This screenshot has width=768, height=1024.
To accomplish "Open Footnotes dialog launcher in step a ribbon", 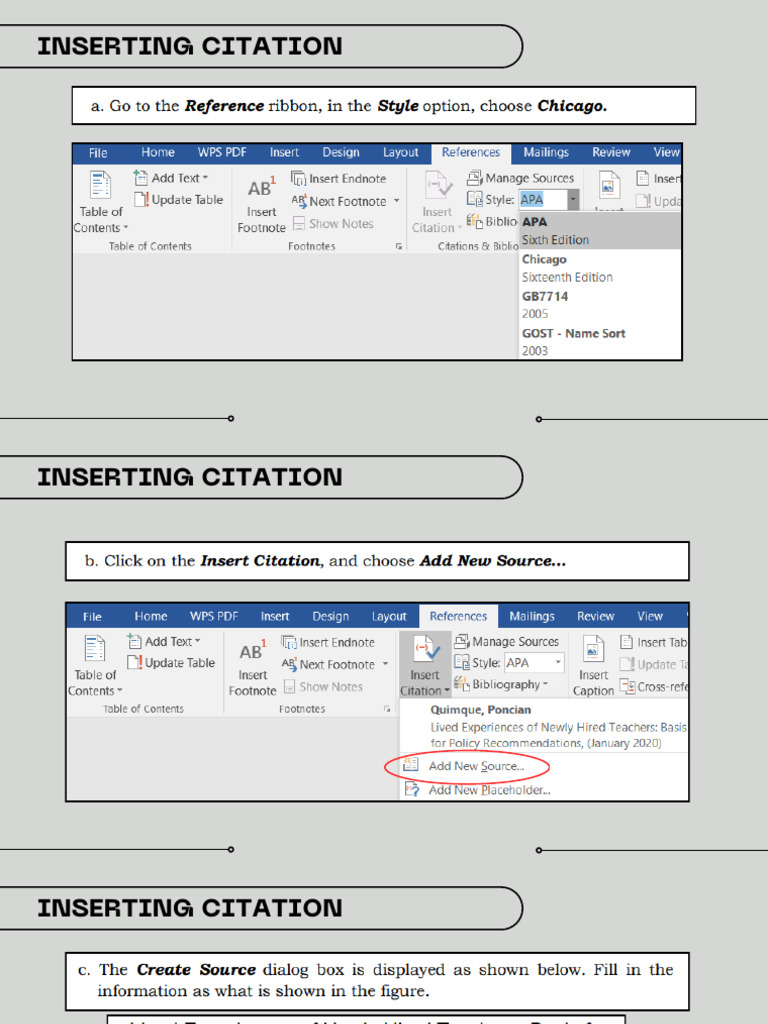I will coord(398,246).
